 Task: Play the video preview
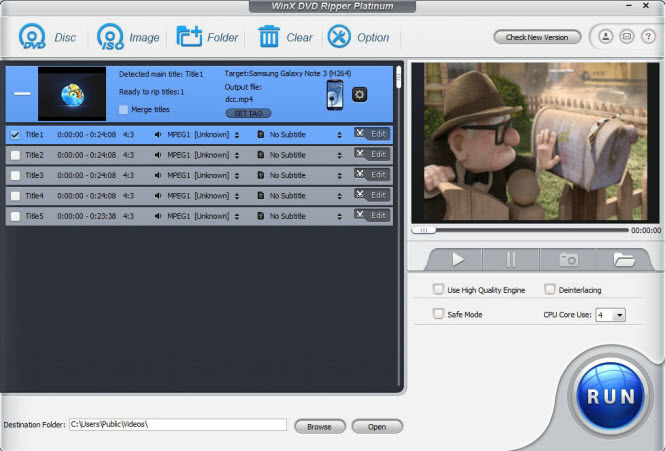457,259
